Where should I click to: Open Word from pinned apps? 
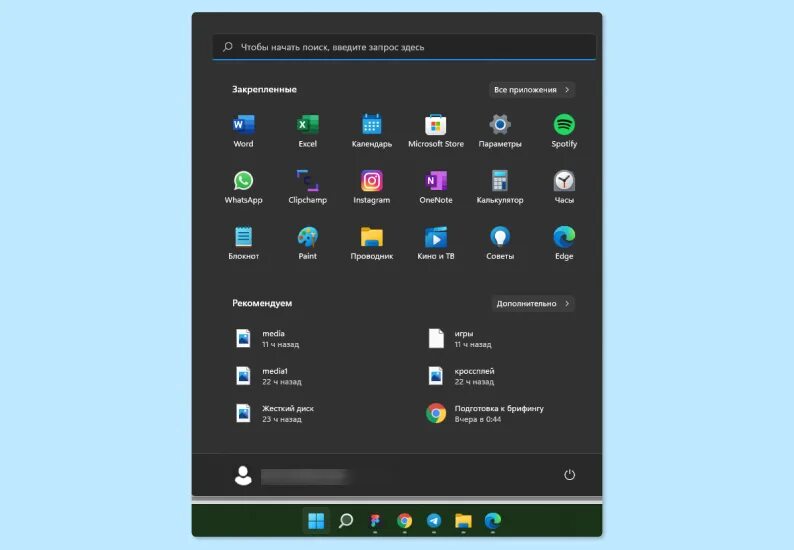[244, 131]
